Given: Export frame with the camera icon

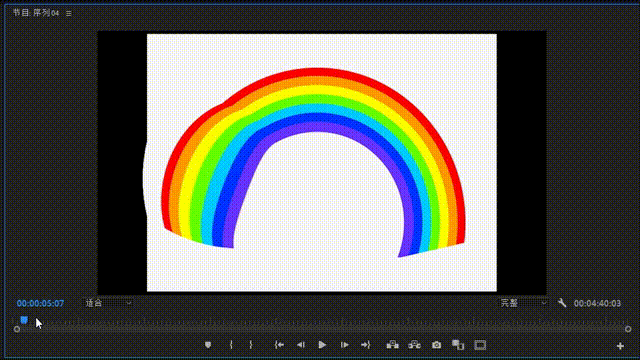Looking at the screenshot, I should click(436, 345).
